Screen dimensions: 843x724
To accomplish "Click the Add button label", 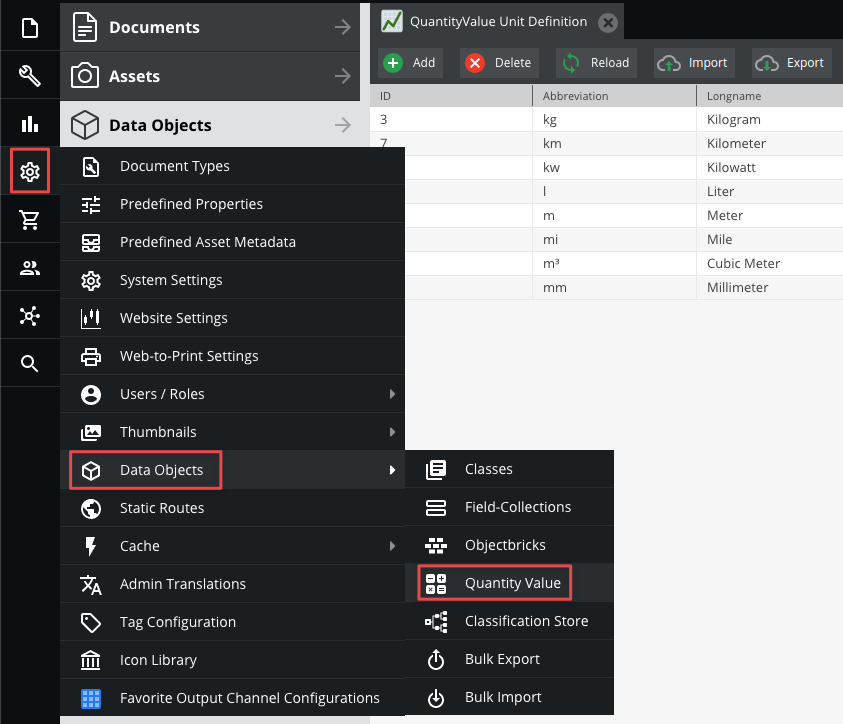I will pos(424,63).
